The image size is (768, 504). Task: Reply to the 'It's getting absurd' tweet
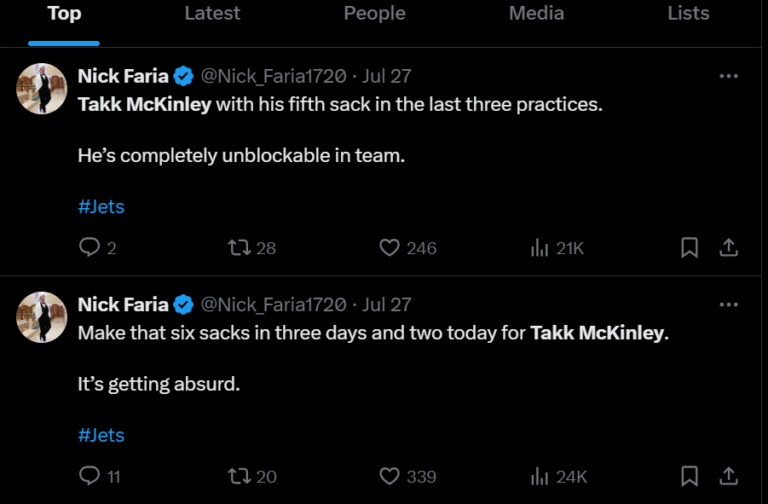pos(90,476)
